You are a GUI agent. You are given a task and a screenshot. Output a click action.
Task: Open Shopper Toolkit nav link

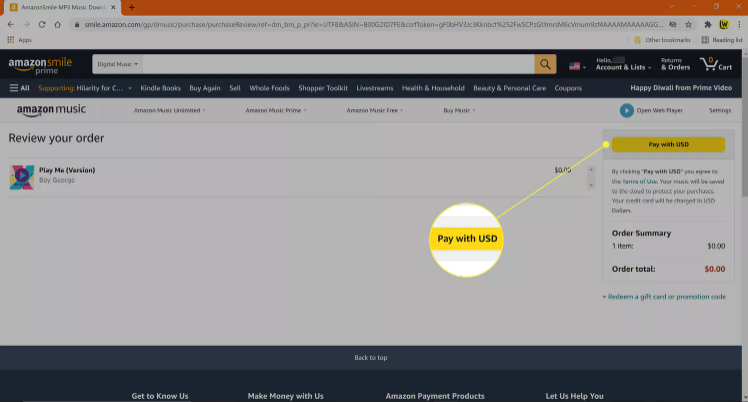pyautogui.click(x=323, y=88)
